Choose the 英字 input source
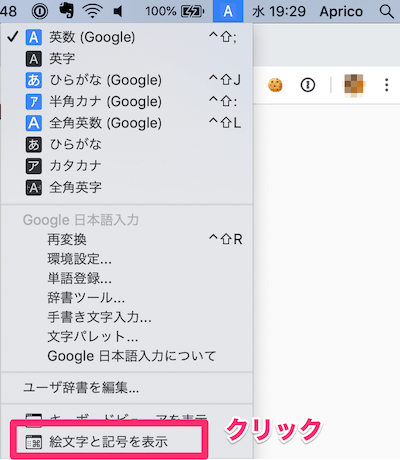 pyautogui.click(x=127, y=59)
